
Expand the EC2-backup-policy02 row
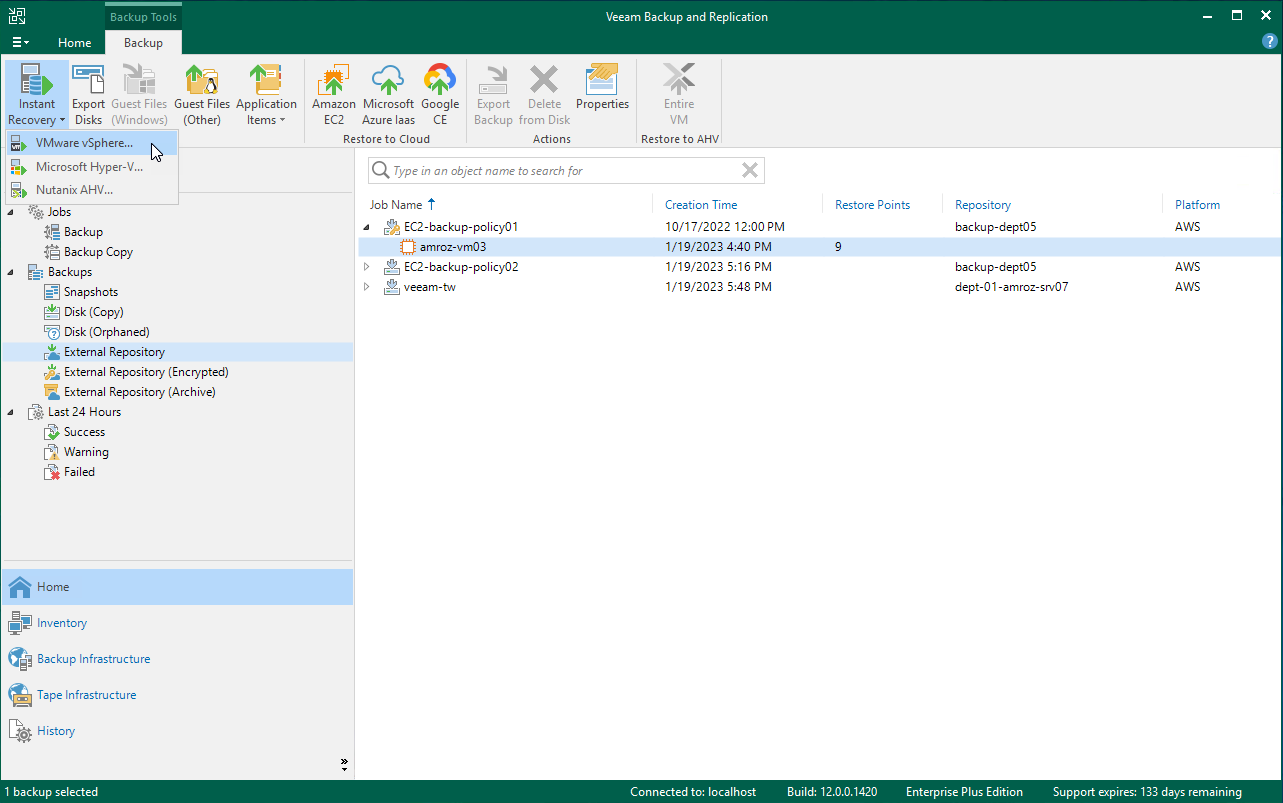[x=366, y=267]
